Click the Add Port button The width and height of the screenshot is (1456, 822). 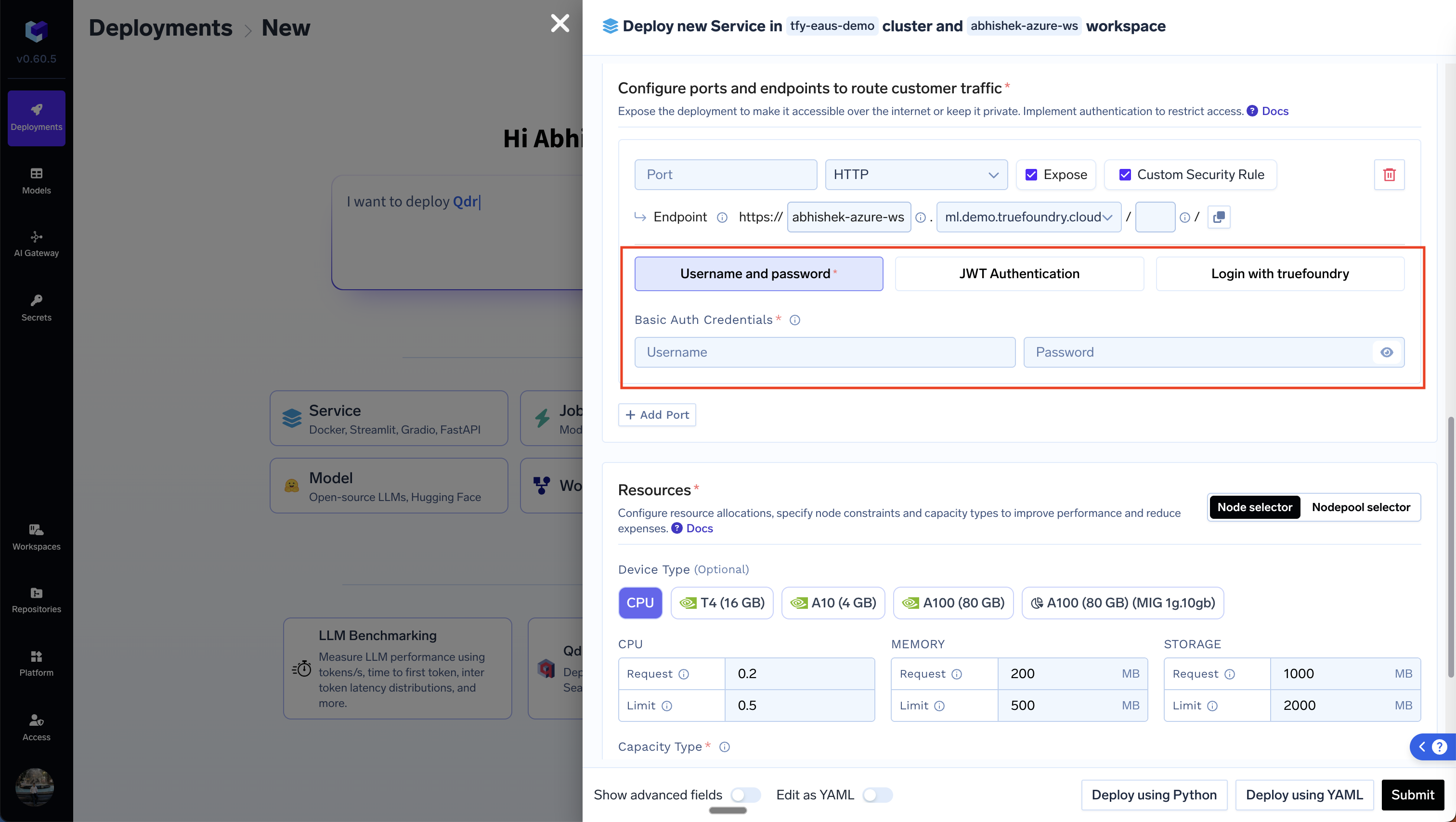coord(657,415)
